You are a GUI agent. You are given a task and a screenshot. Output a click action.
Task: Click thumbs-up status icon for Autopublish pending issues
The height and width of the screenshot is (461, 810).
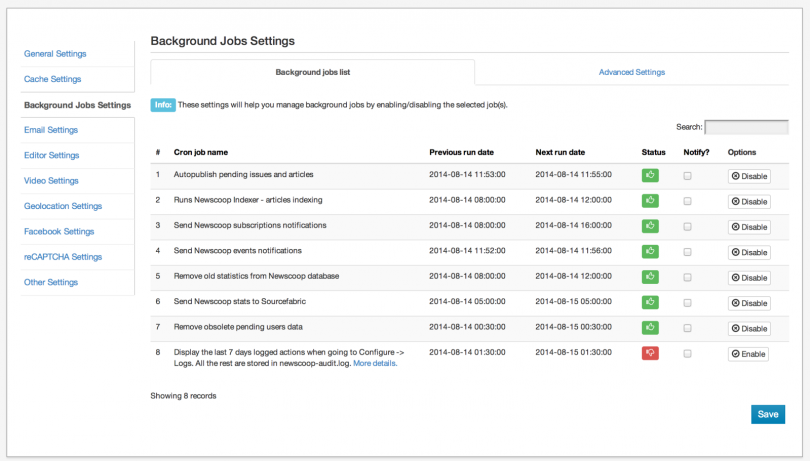pyautogui.click(x=650, y=175)
